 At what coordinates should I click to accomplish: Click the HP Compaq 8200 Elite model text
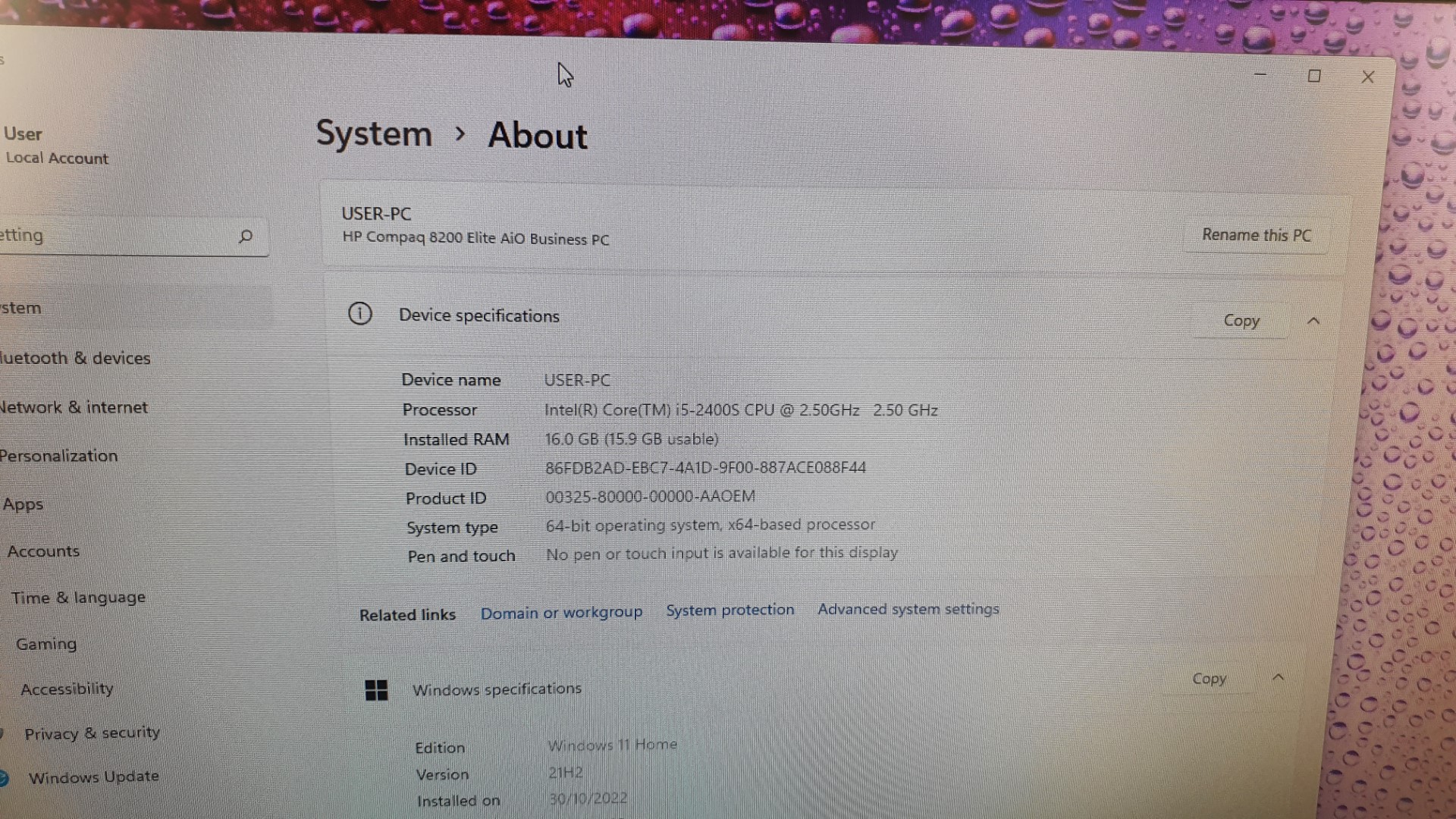click(475, 238)
